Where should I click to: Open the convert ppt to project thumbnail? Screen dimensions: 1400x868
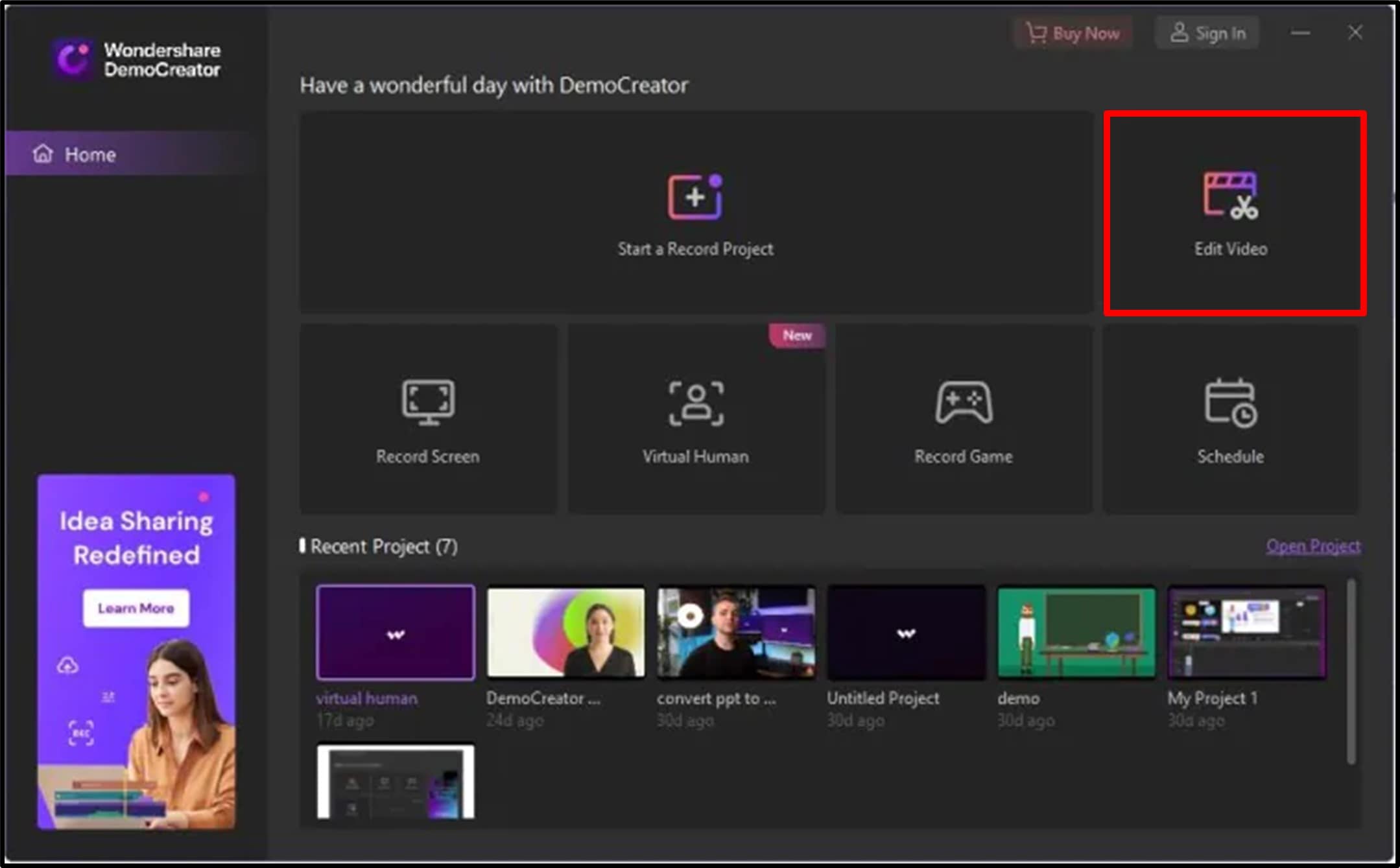click(x=736, y=633)
